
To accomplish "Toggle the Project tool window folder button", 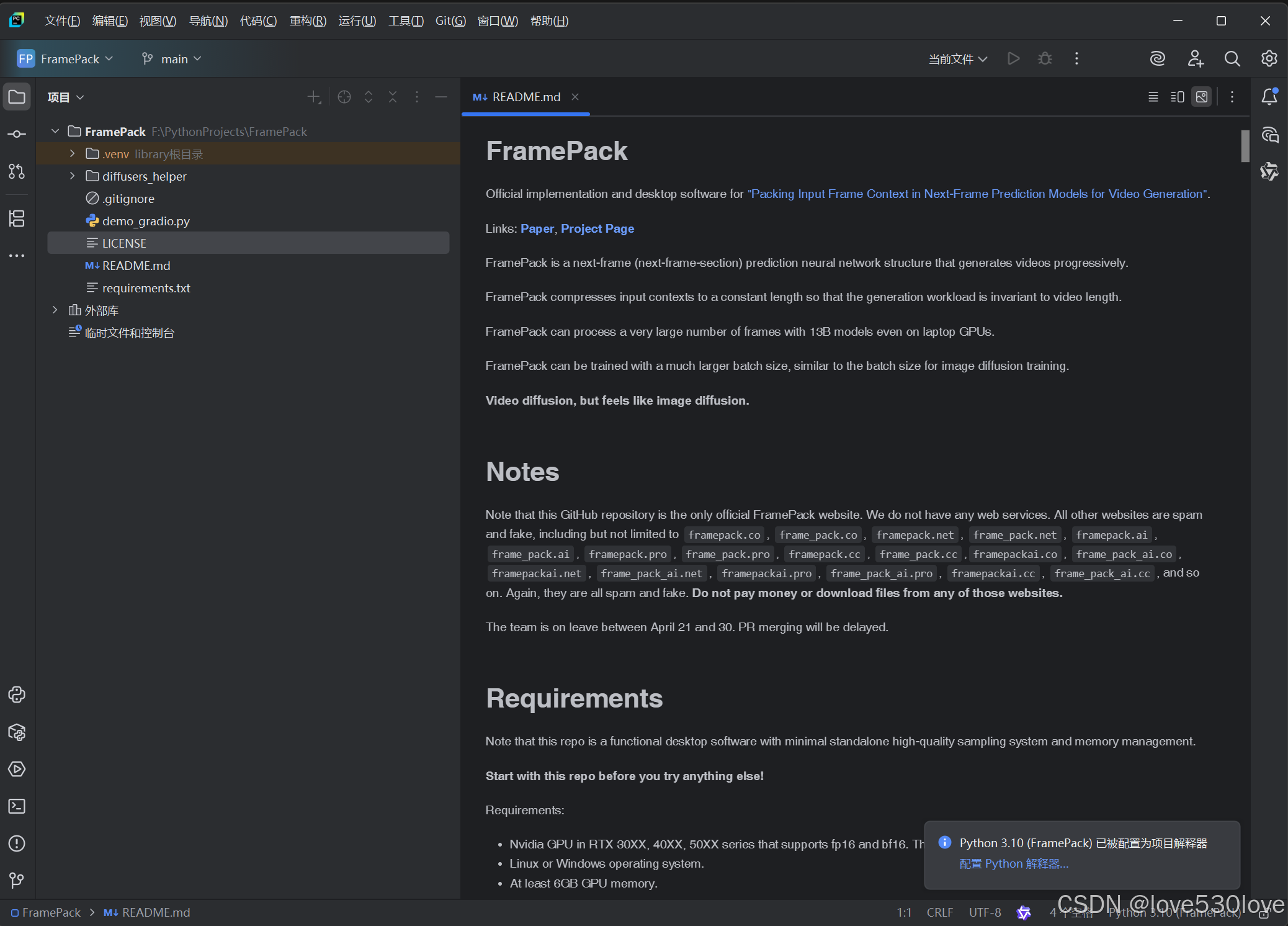I will (17, 97).
